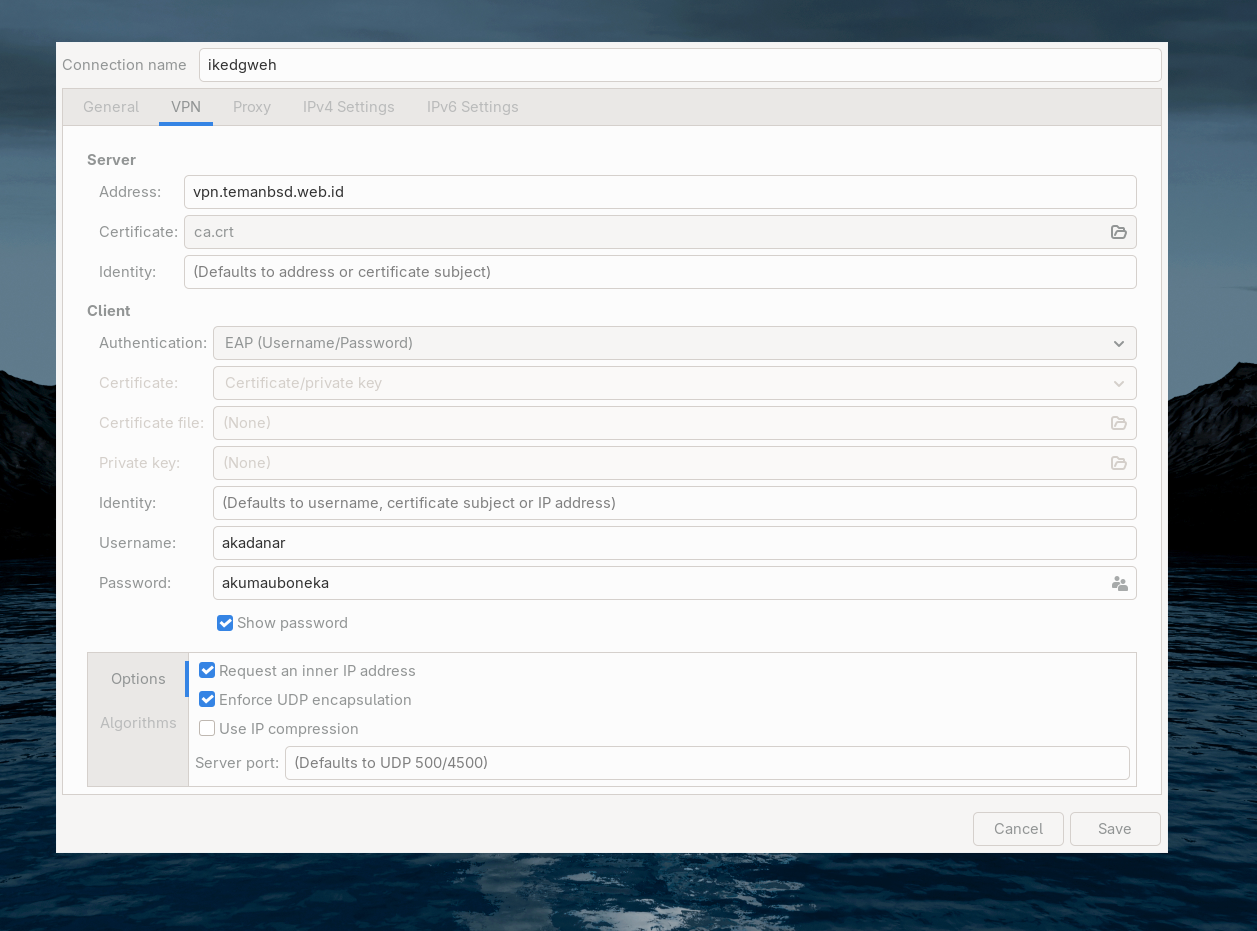The width and height of the screenshot is (1257, 931).
Task: Click password storage users icon
Action: click(1119, 583)
